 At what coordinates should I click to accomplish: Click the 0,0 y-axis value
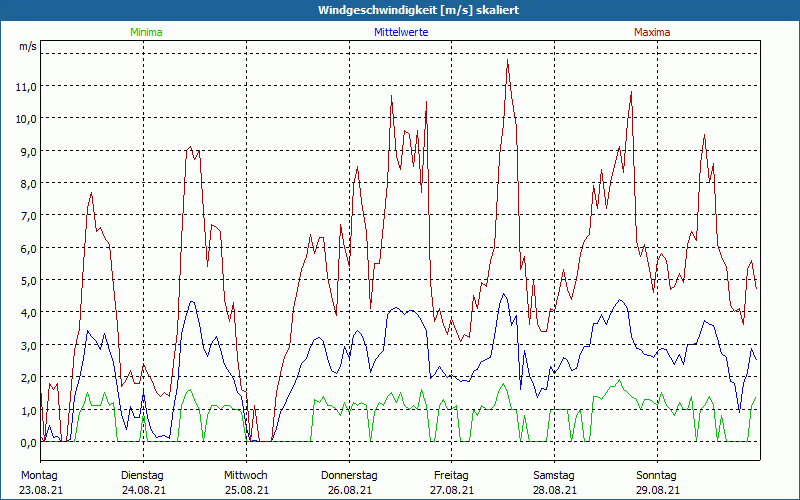(28, 443)
